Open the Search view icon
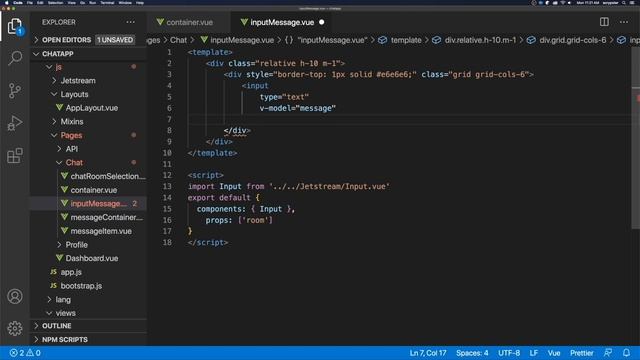This screenshot has width=640, height=360. (x=15, y=58)
